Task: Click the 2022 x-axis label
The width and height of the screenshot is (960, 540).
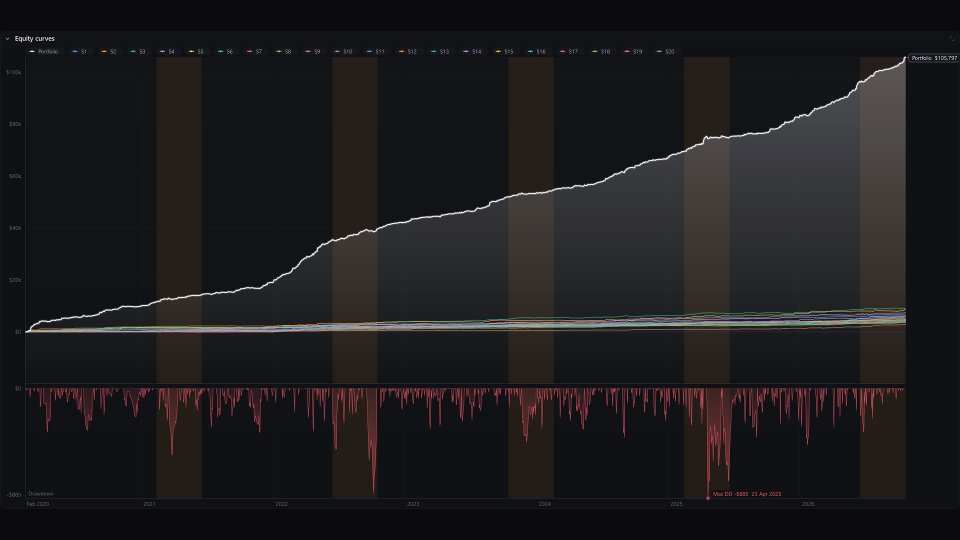Action: coord(281,504)
